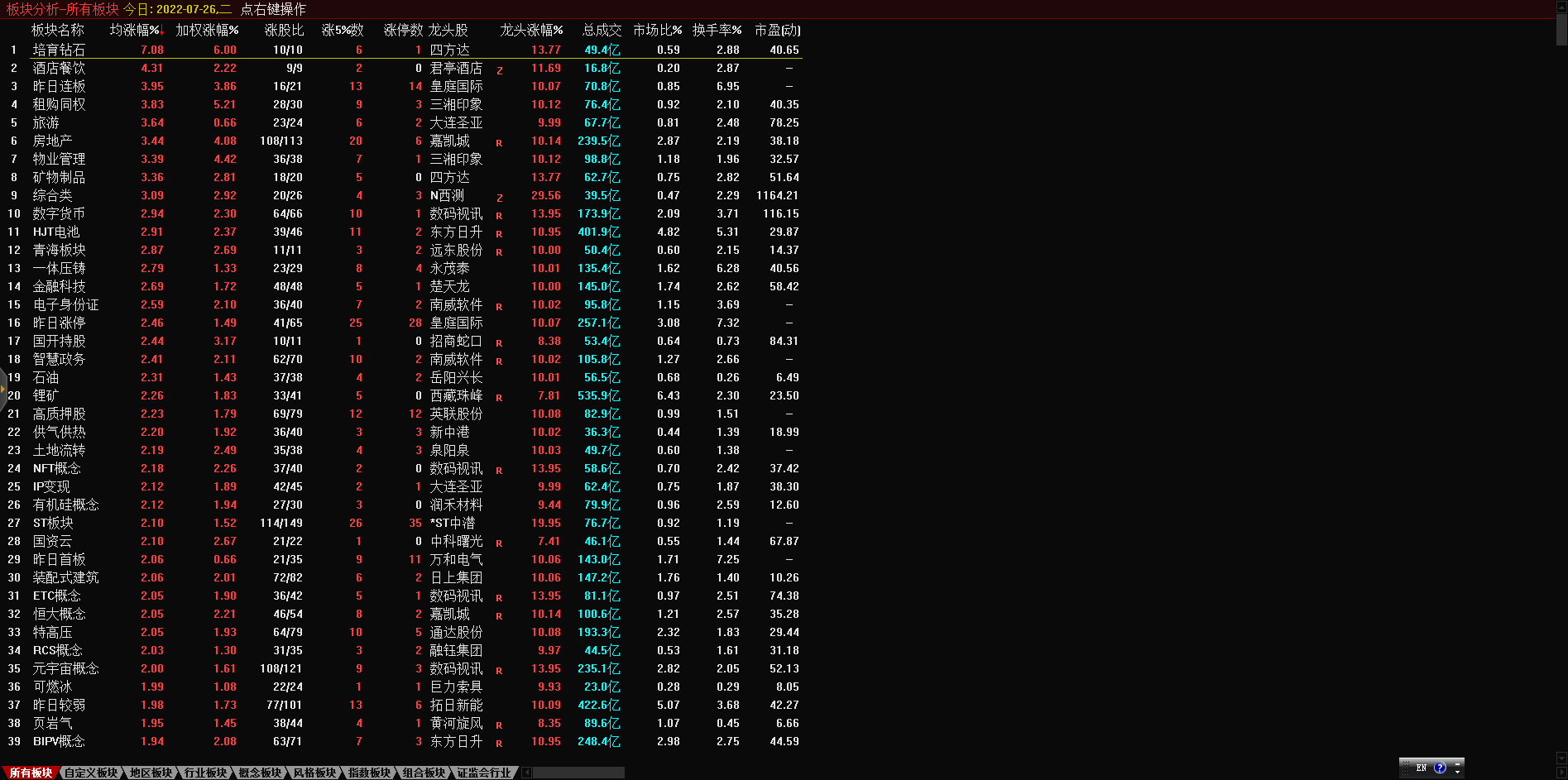Open the language bar options dropdown arrow

1458,773
